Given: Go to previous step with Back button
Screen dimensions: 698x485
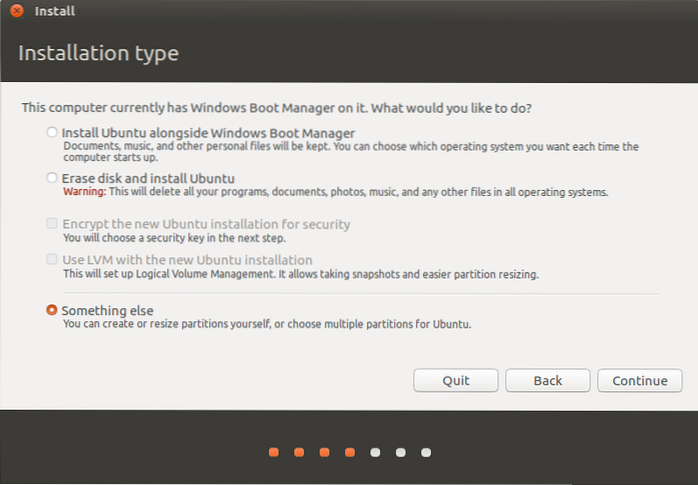Looking at the screenshot, I should pyautogui.click(x=548, y=380).
